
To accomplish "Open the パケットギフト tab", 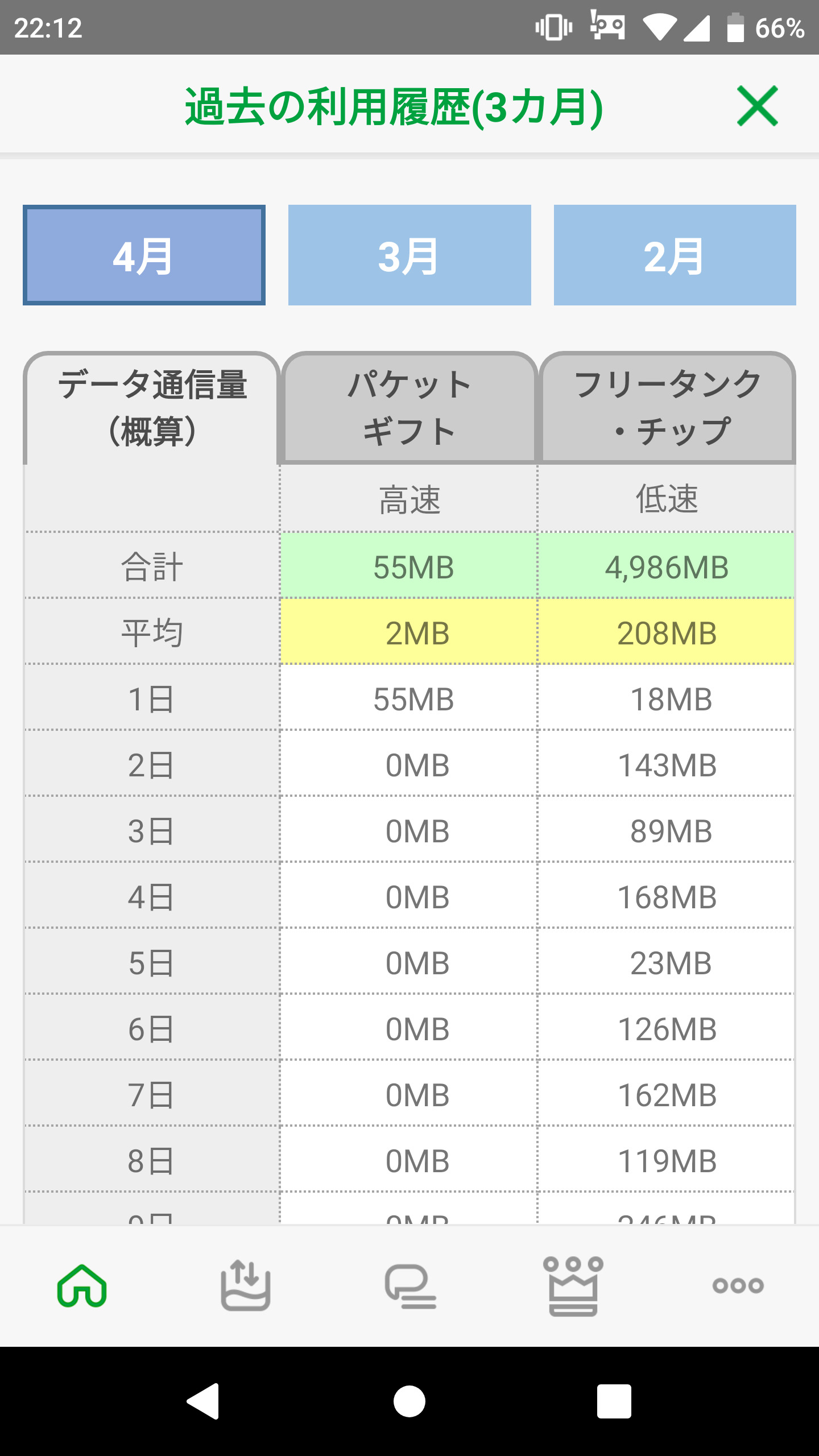I will click(x=409, y=408).
